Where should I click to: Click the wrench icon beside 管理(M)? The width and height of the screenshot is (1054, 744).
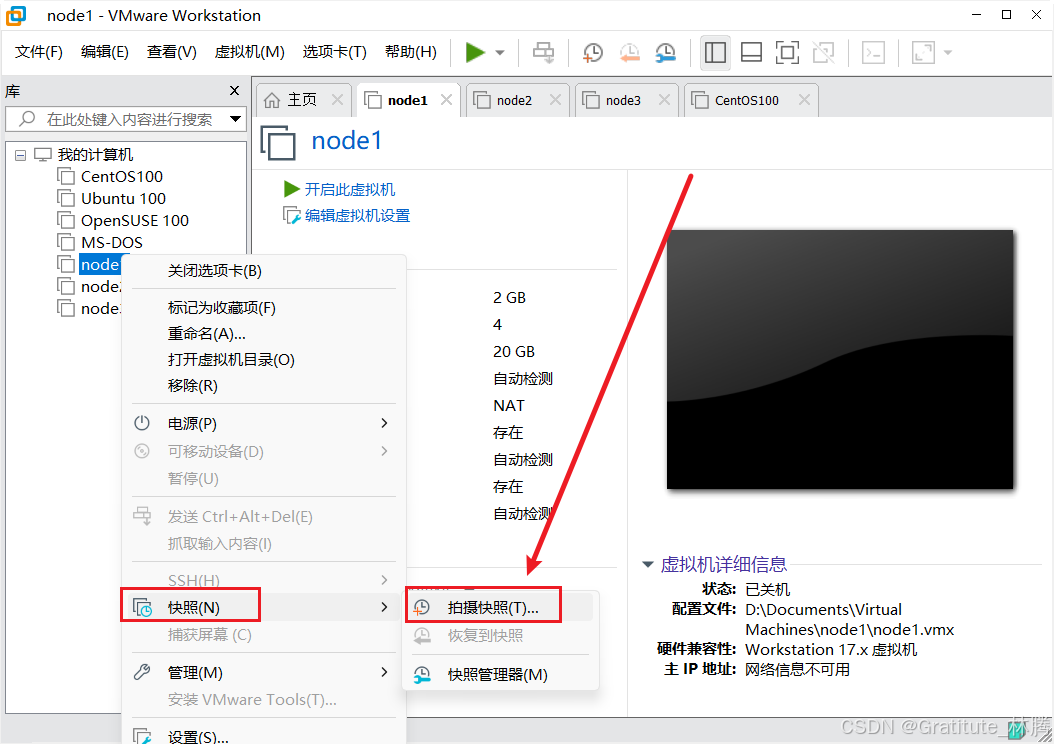point(142,672)
